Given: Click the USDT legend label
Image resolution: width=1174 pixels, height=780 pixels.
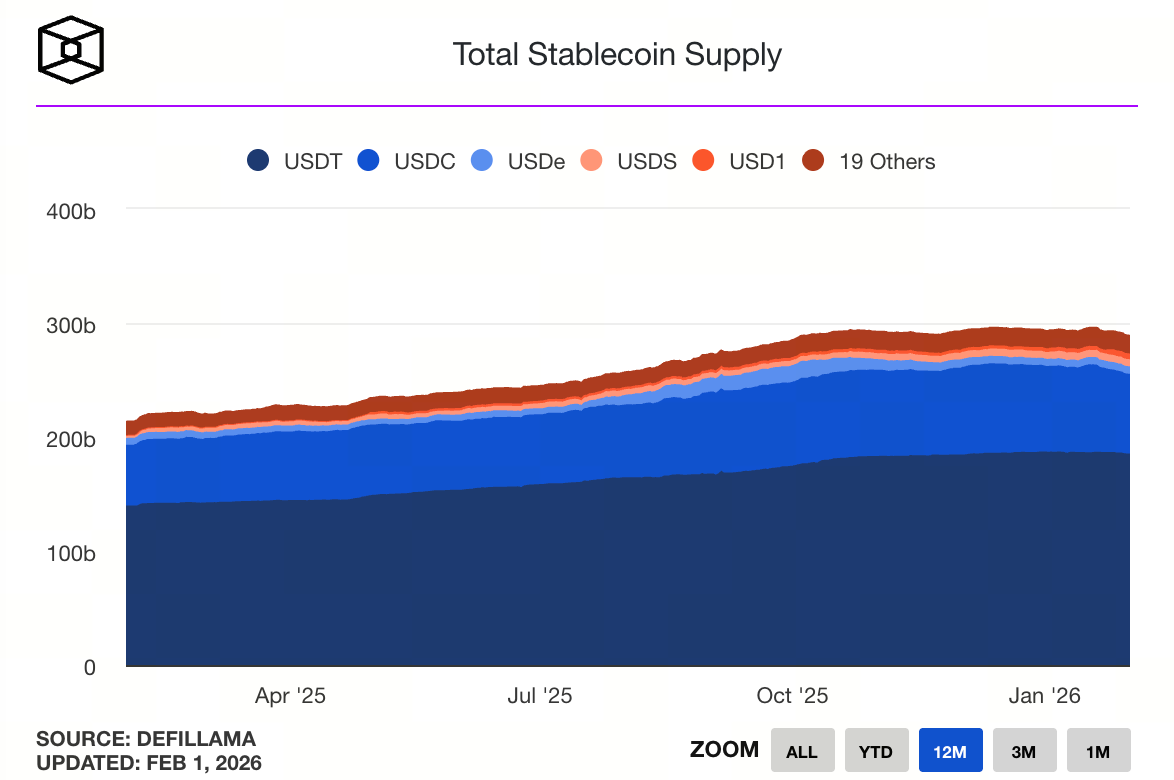Looking at the screenshot, I should click(x=313, y=161).
